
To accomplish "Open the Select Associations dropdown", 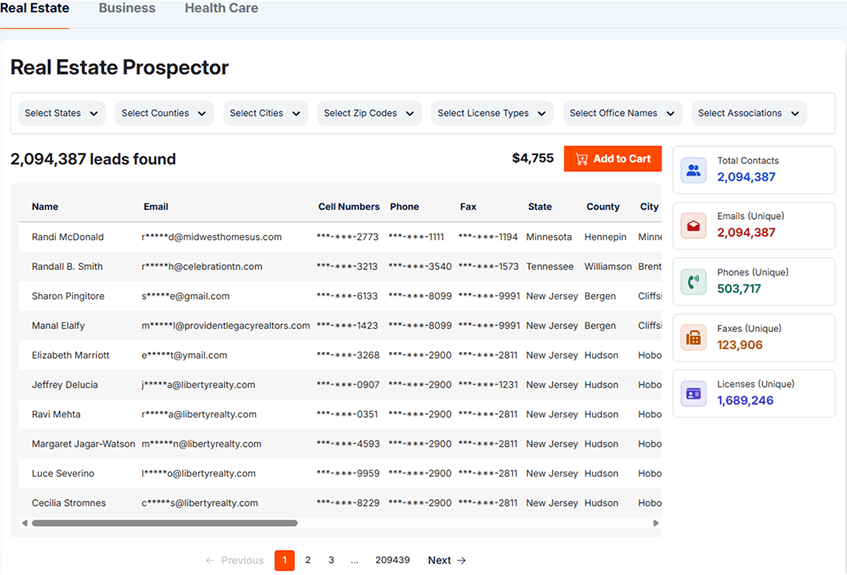I will [748, 114].
